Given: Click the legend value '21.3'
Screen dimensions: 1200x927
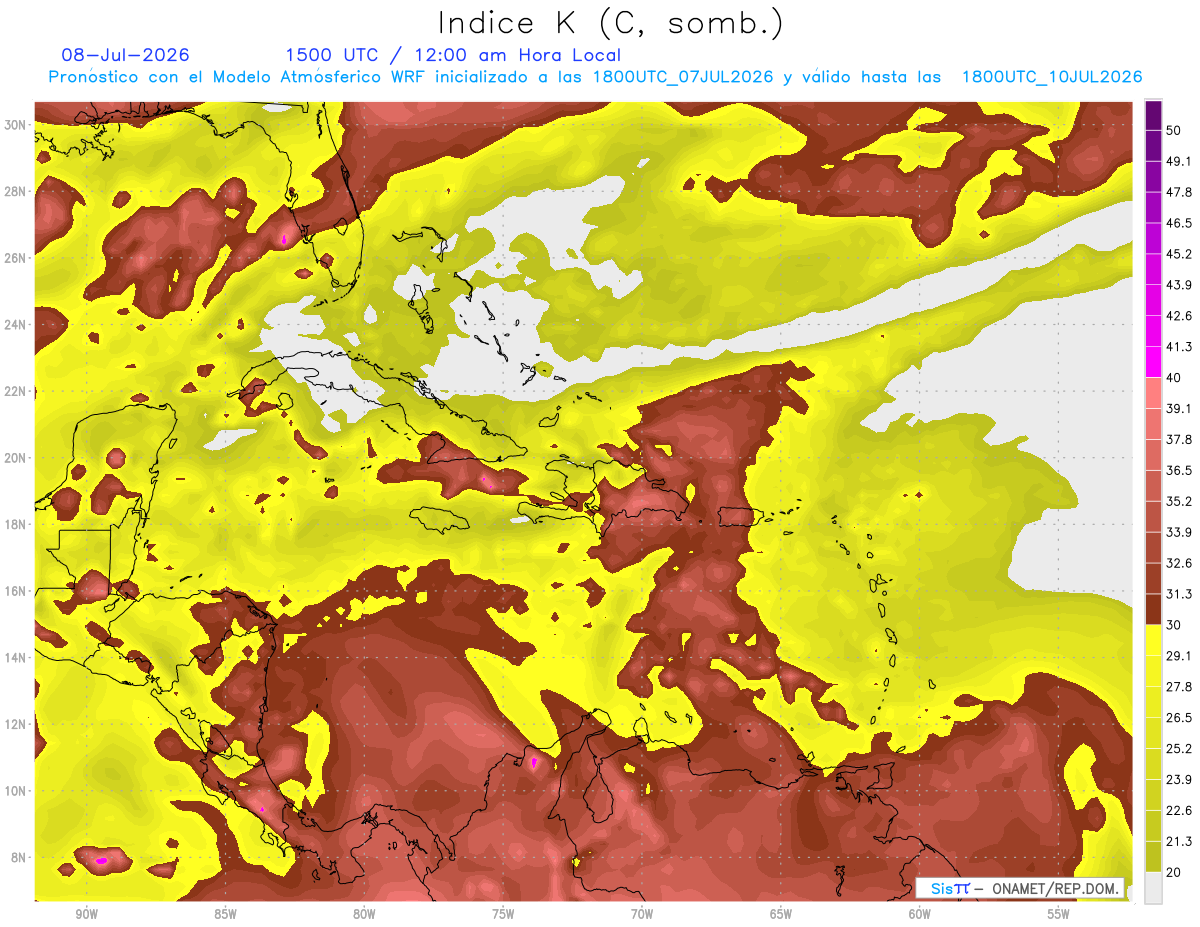Looking at the screenshot, I should [x=1179, y=841].
